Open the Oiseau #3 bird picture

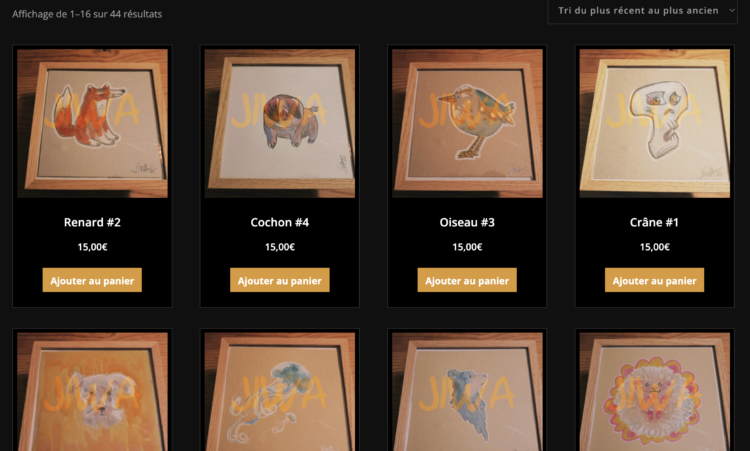(467, 123)
